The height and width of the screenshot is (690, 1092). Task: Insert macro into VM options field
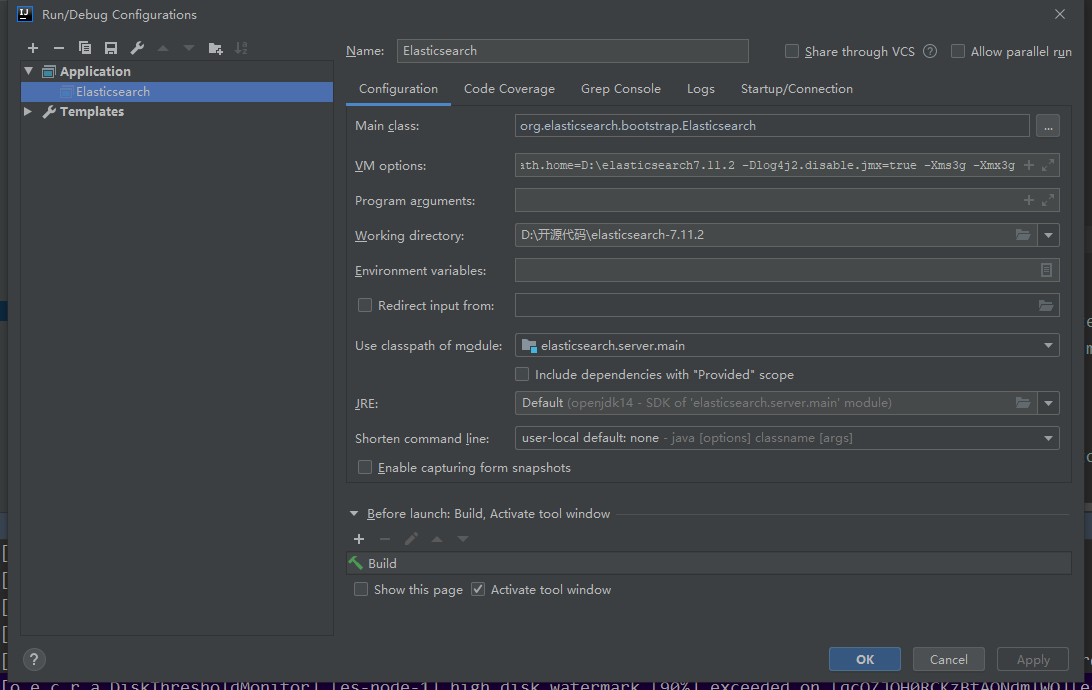[x=1029, y=166]
